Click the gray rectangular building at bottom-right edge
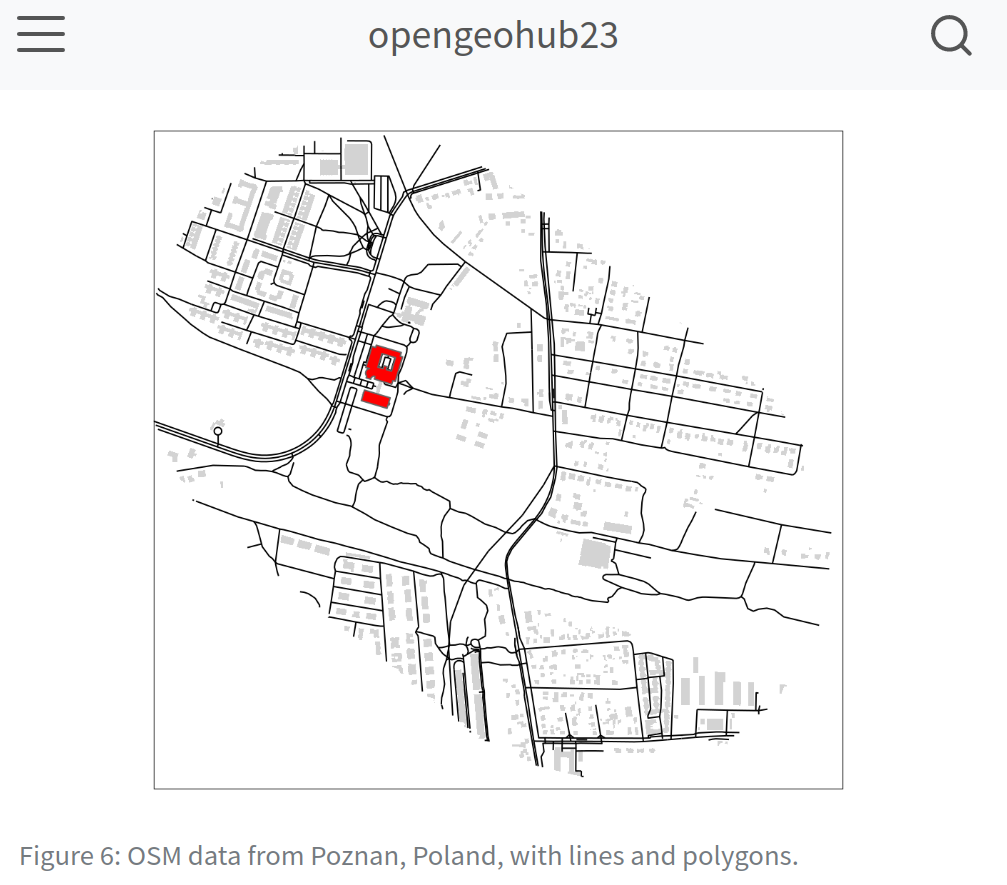This screenshot has height=885, width=1007. (x=712, y=723)
